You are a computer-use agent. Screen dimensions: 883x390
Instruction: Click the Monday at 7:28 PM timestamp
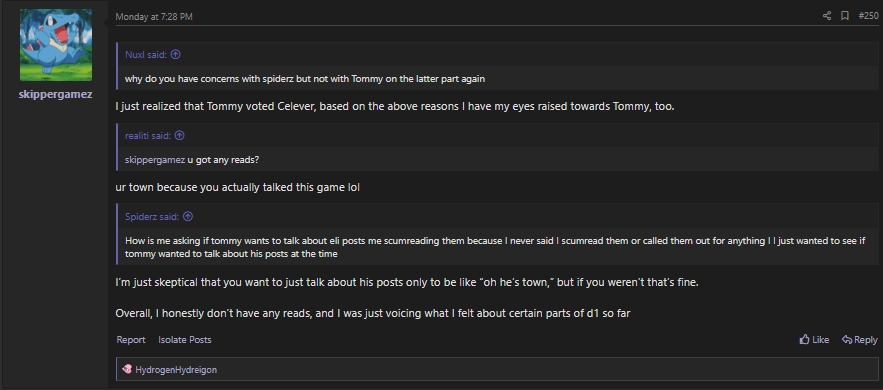pyautogui.click(x=154, y=17)
